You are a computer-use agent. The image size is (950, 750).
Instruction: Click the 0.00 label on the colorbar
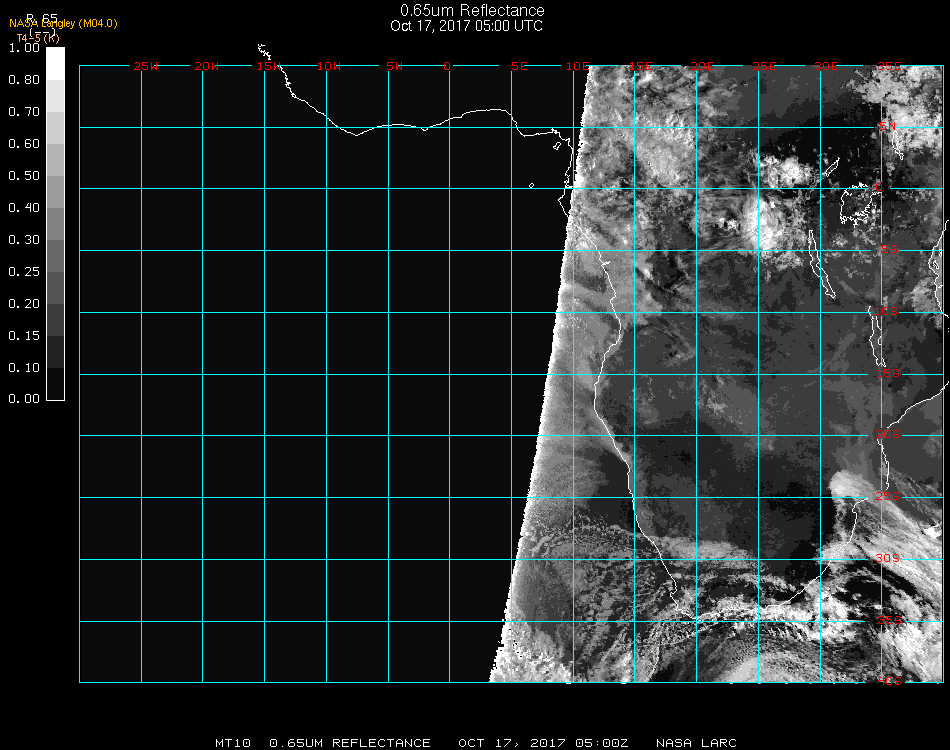coord(23,399)
